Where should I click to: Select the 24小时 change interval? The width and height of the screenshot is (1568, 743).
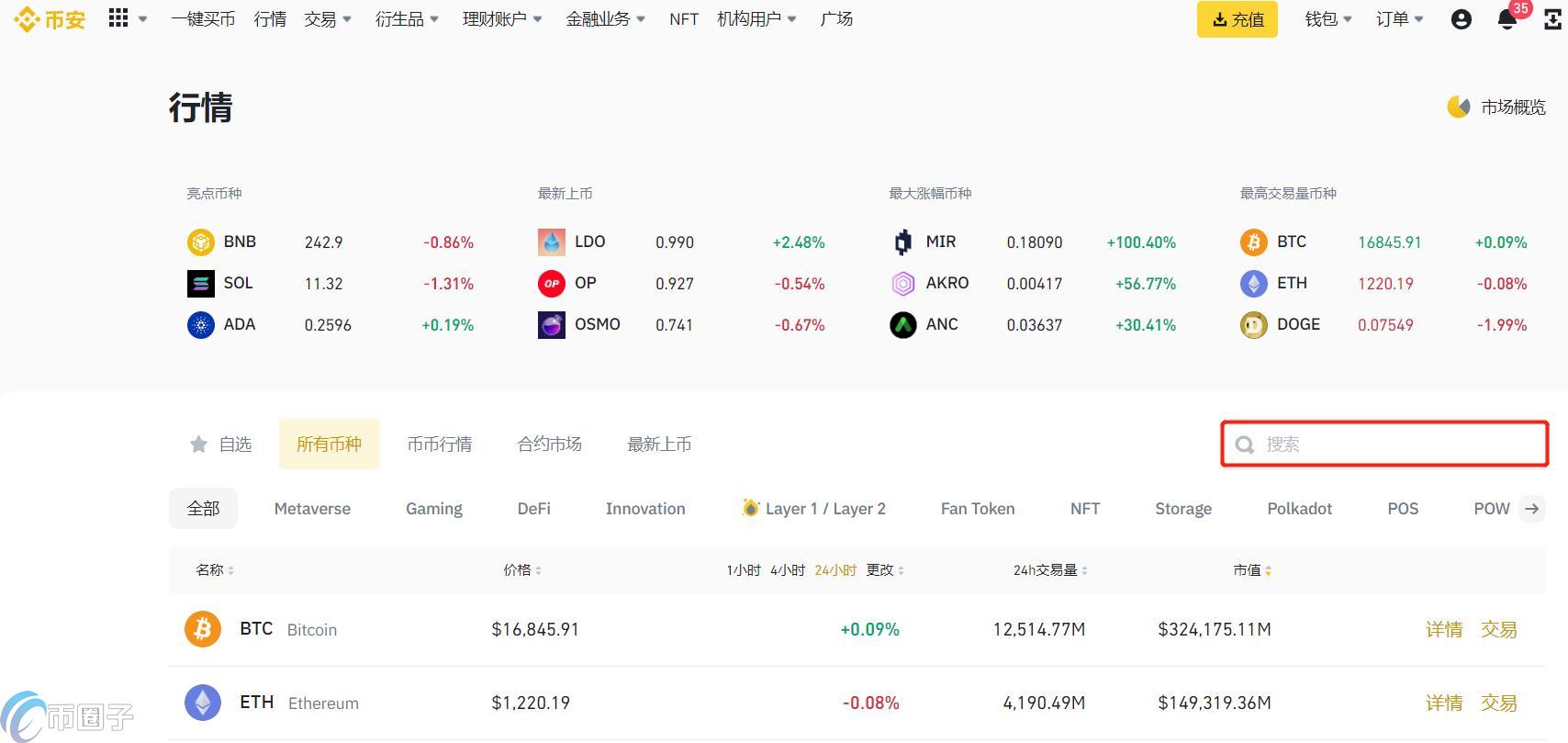coord(835,570)
